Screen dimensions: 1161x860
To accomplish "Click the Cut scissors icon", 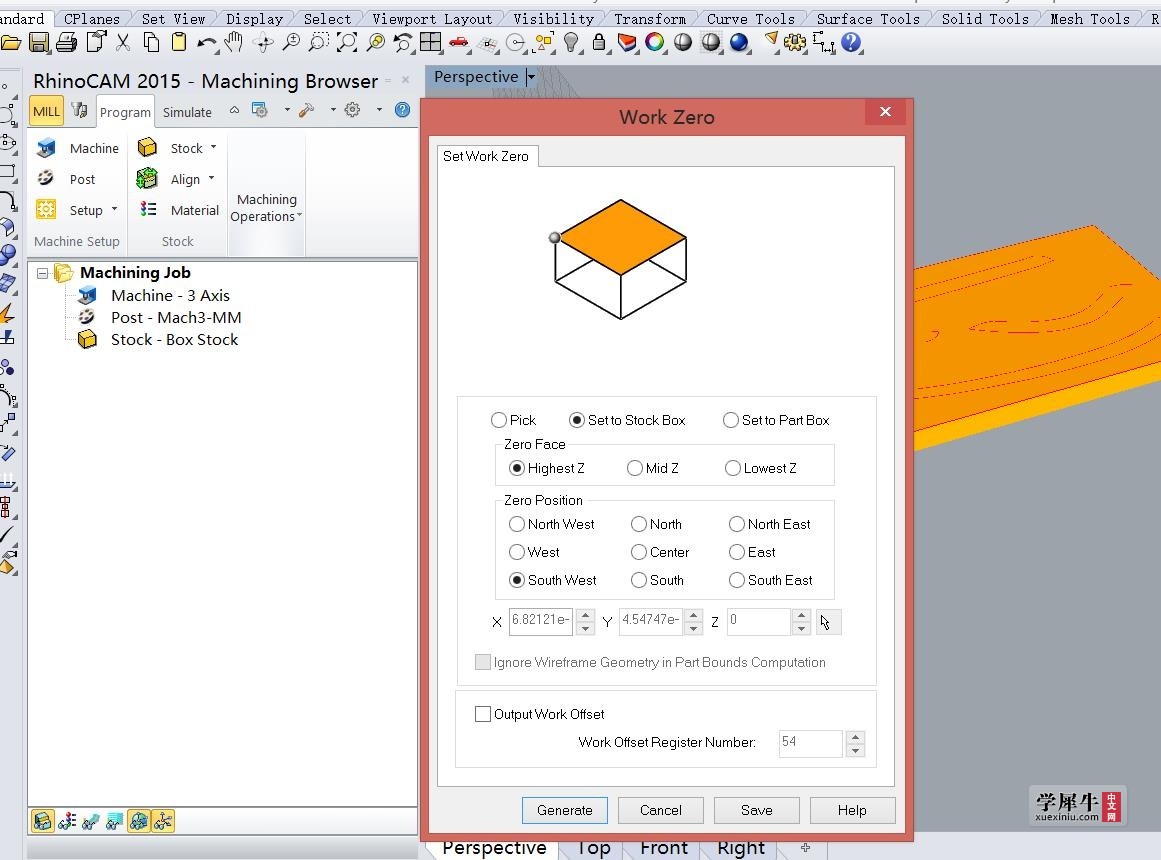I will (x=123, y=42).
